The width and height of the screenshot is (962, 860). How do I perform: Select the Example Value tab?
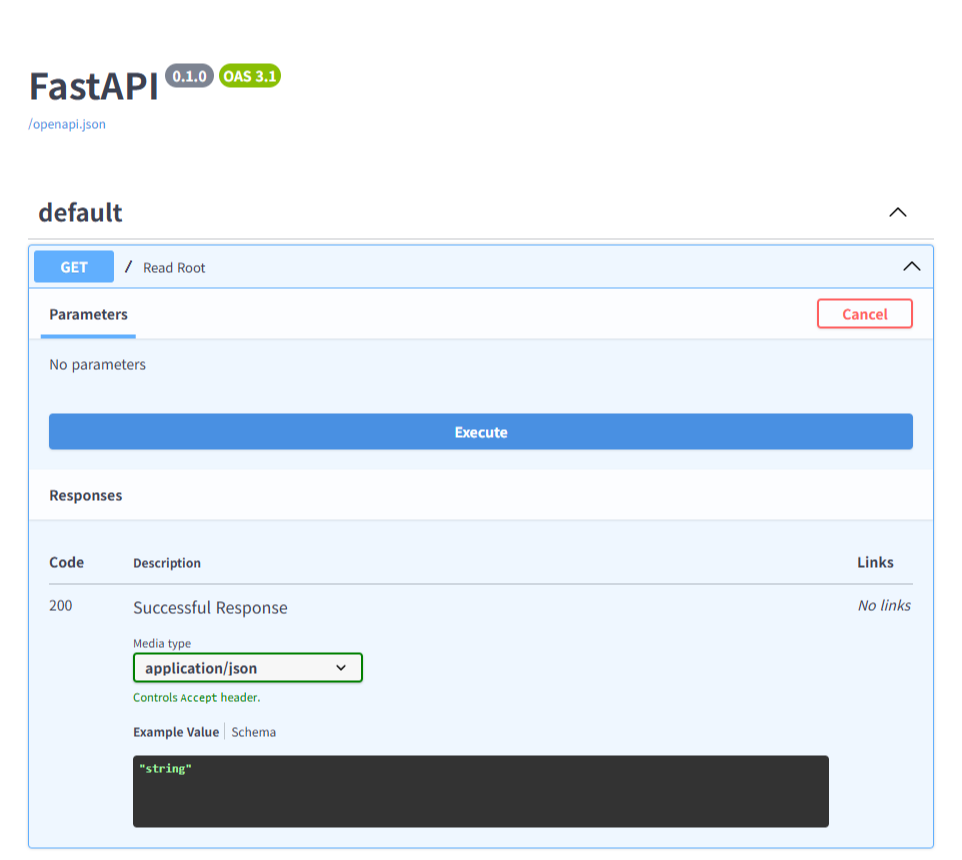tap(176, 732)
